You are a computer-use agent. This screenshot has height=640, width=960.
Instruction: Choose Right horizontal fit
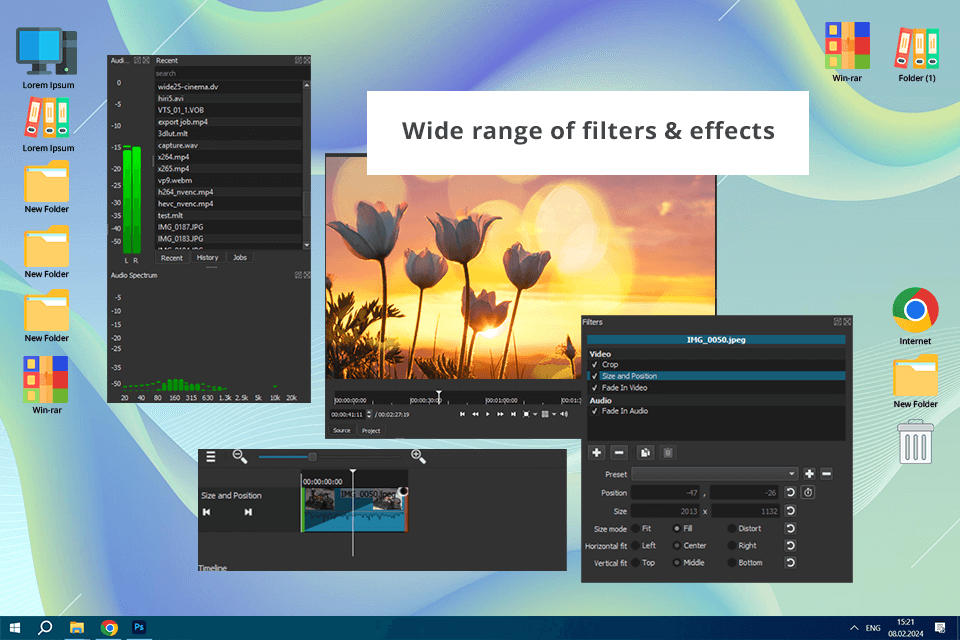(732, 546)
